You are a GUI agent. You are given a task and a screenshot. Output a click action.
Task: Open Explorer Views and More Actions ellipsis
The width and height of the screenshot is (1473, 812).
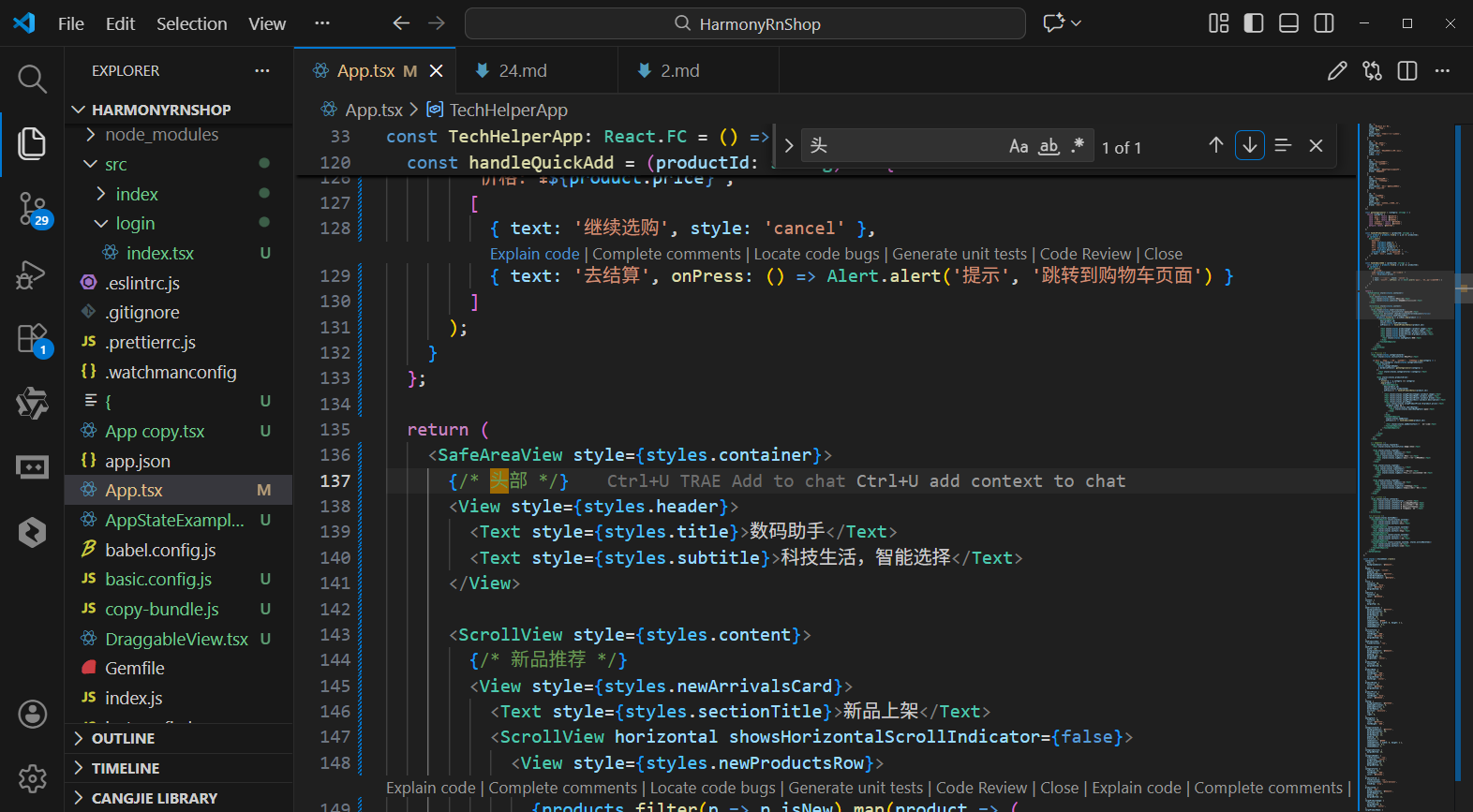[262, 71]
